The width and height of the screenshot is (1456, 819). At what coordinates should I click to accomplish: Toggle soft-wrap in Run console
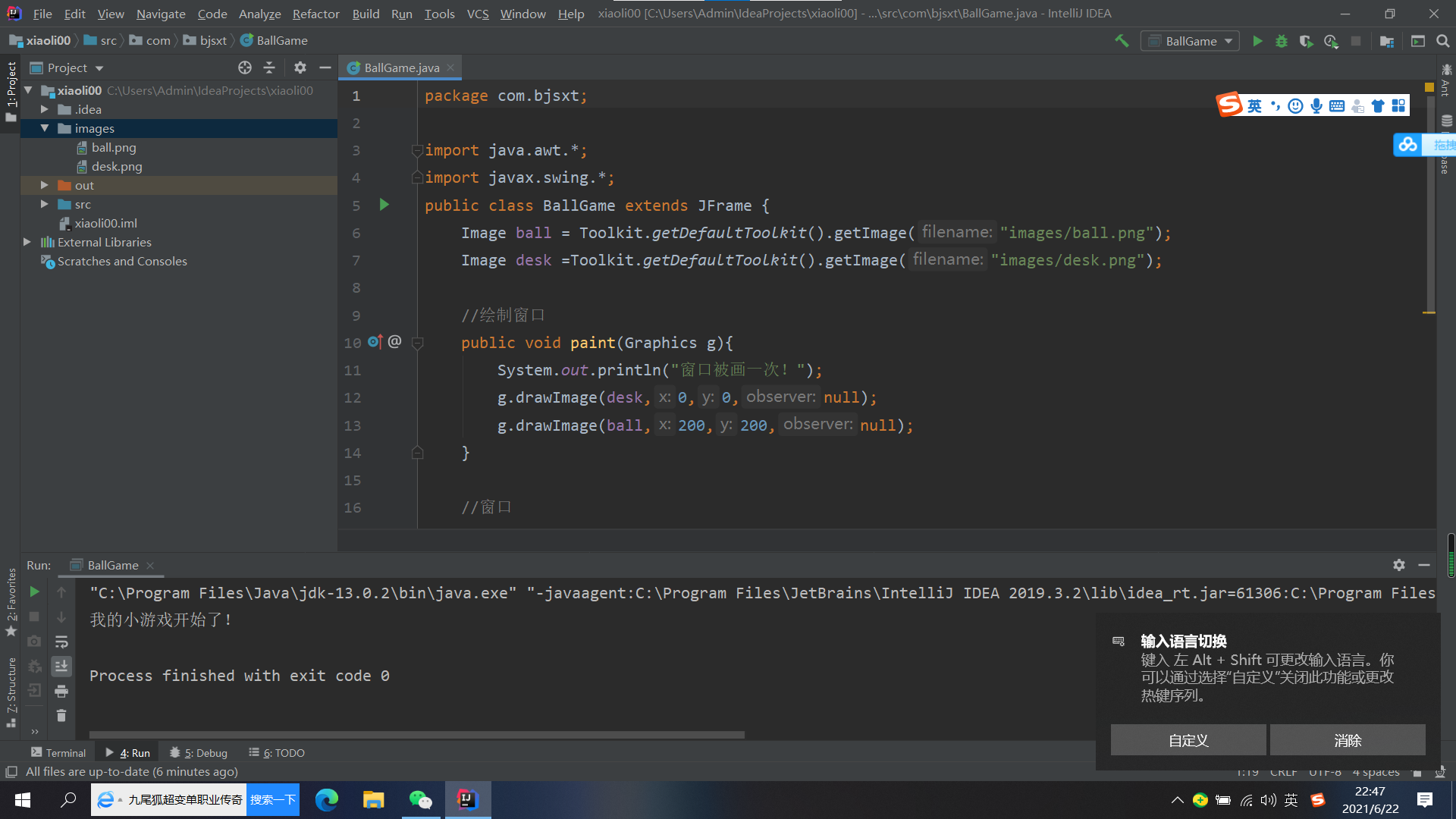point(61,642)
